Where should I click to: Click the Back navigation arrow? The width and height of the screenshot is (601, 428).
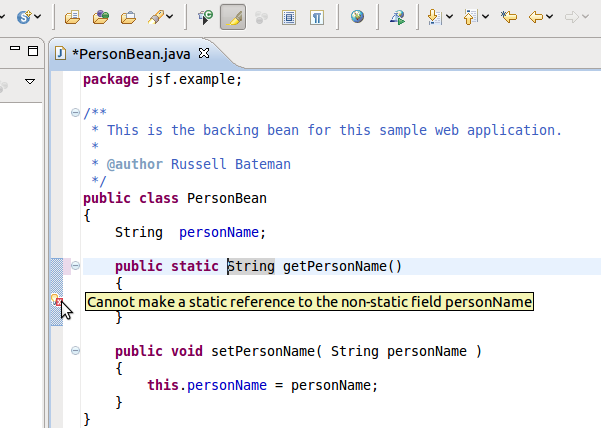click(x=536, y=17)
